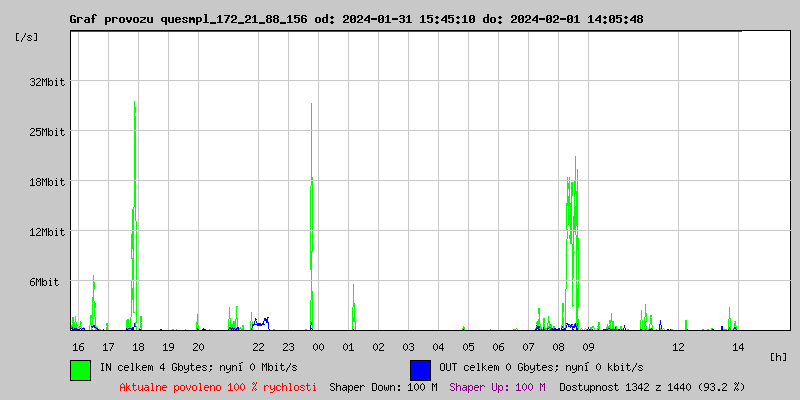Select hour 14 on the time axis
800x400 pixels.
click(x=738, y=347)
